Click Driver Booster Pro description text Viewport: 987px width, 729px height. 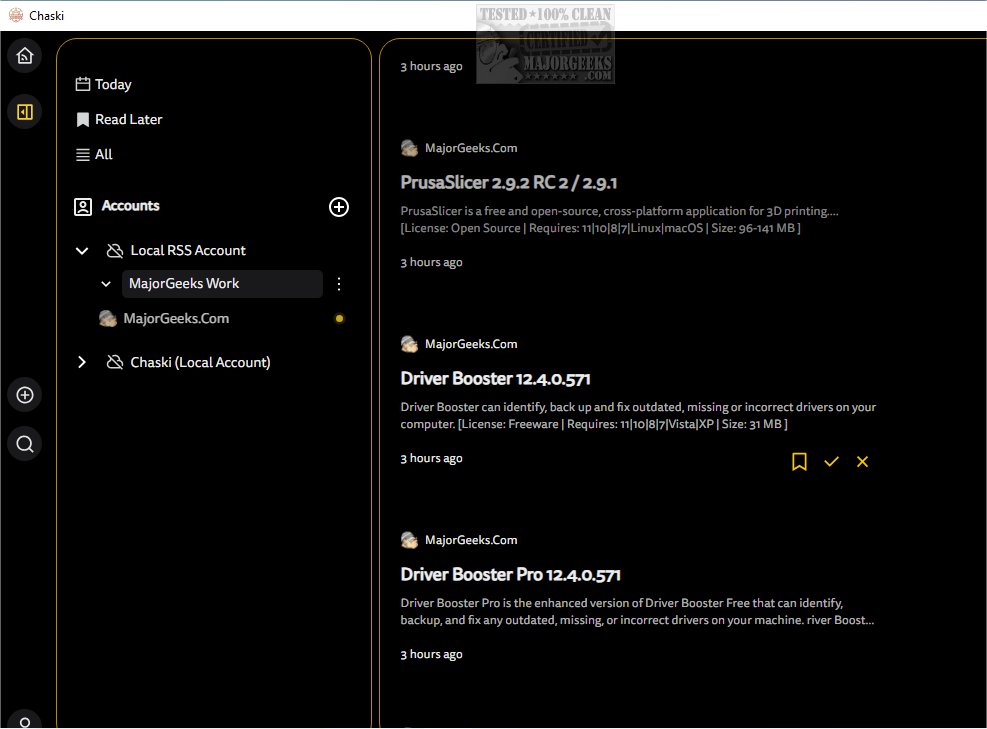[637, 611]
